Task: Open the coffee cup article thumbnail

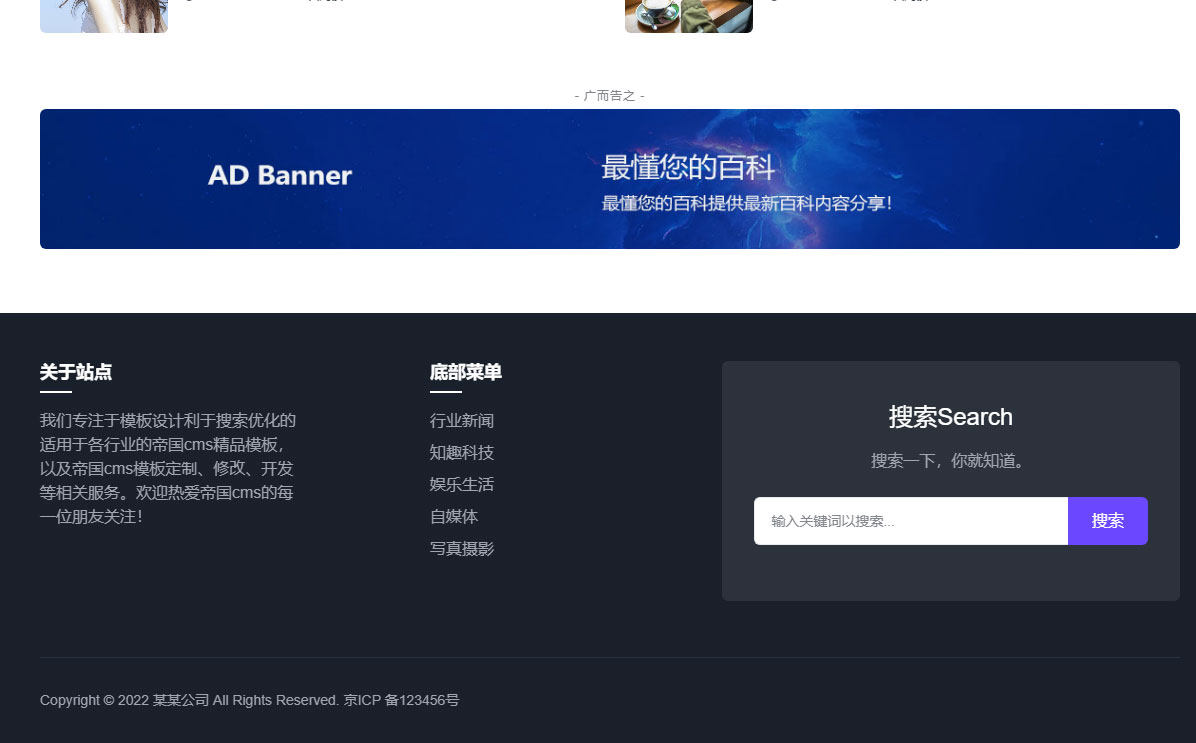Action: coord(688,15)
